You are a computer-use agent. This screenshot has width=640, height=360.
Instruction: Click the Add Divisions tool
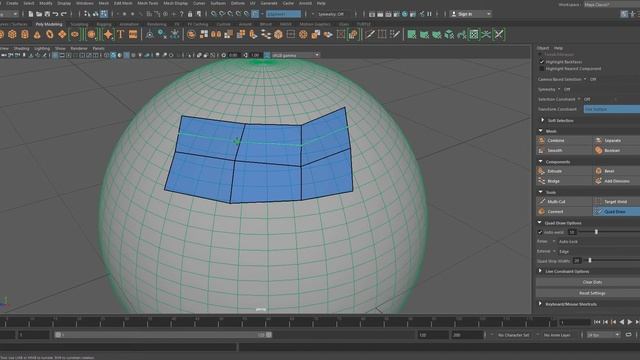616,181
